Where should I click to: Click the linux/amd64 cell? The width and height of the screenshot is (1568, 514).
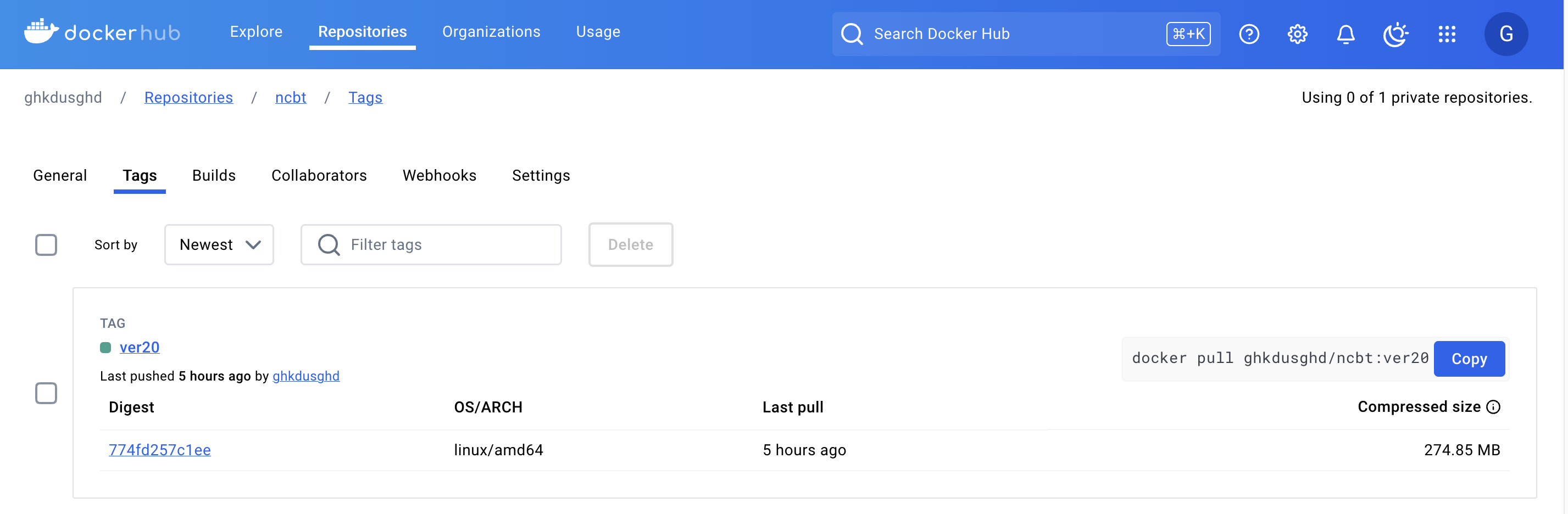pyautogui.click(x=498, y=450)
